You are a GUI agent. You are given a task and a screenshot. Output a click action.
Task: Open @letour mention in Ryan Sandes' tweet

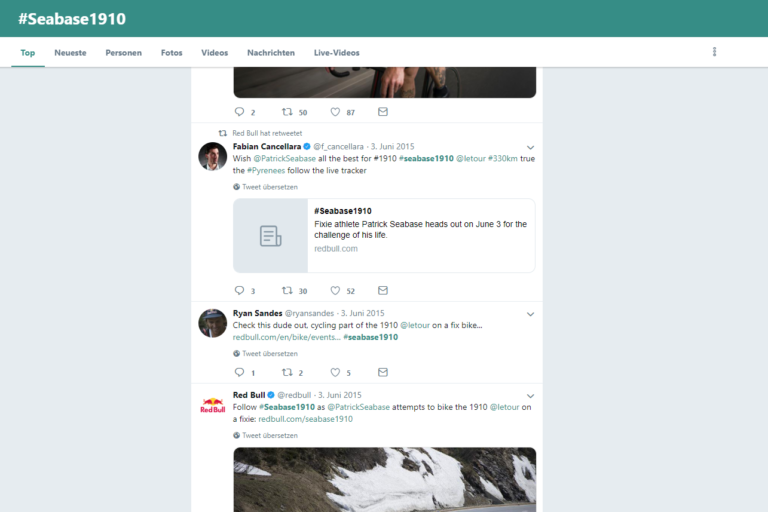pyautogui.click(x=415, y=325)
